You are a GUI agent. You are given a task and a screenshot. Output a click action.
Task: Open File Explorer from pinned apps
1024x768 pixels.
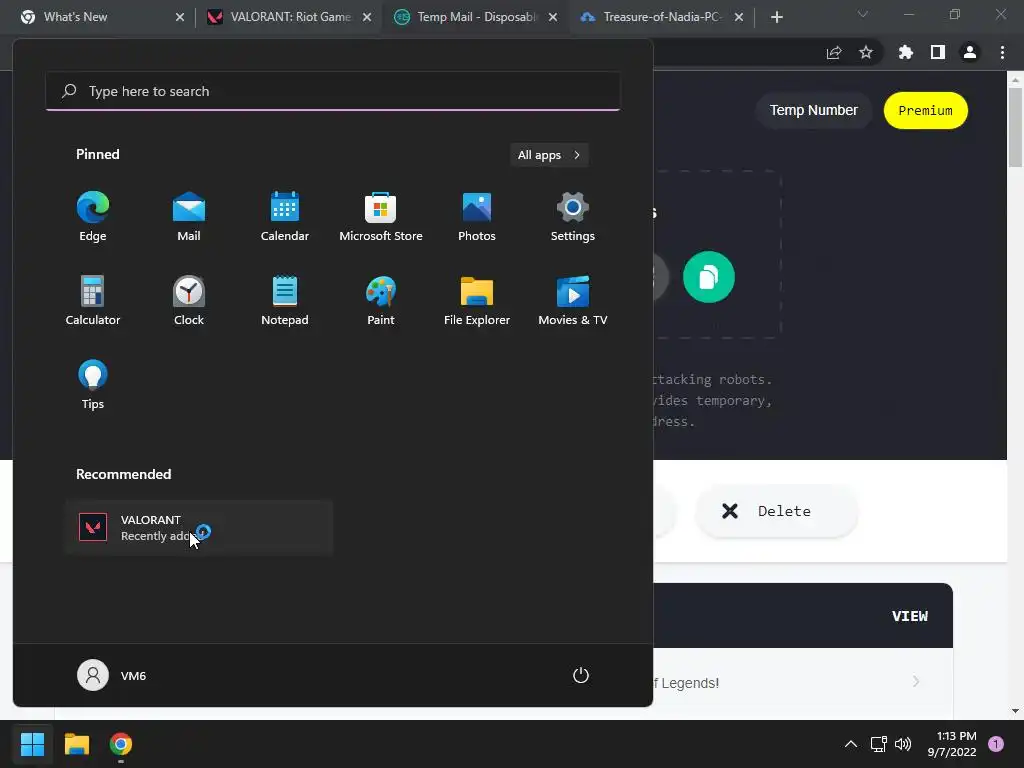477,300
